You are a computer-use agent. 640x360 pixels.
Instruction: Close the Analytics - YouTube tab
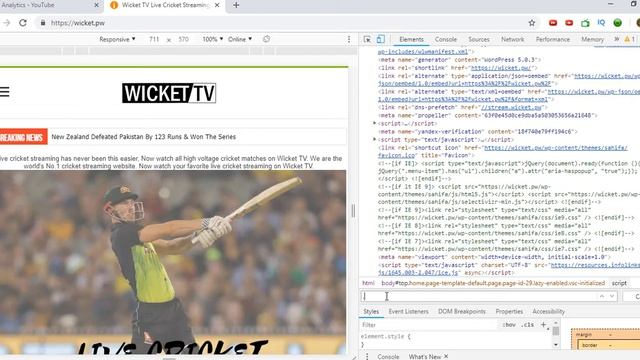click(x=96, y=5)
